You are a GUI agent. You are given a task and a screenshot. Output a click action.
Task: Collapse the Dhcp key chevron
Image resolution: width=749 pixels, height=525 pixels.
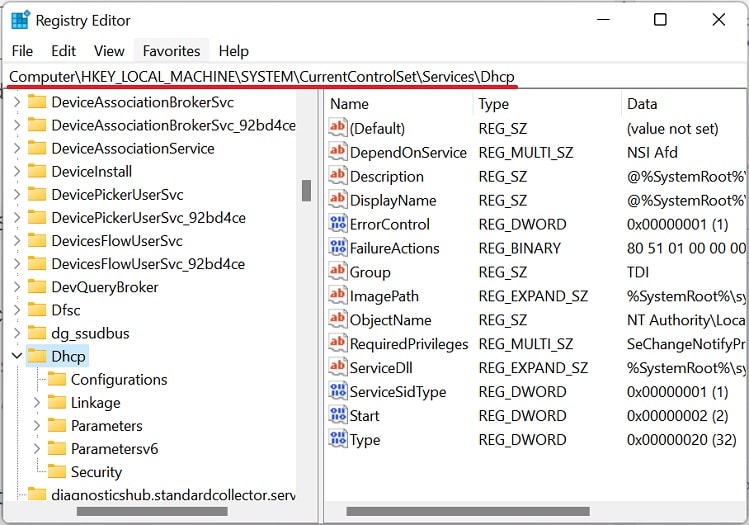coord(17,356)
